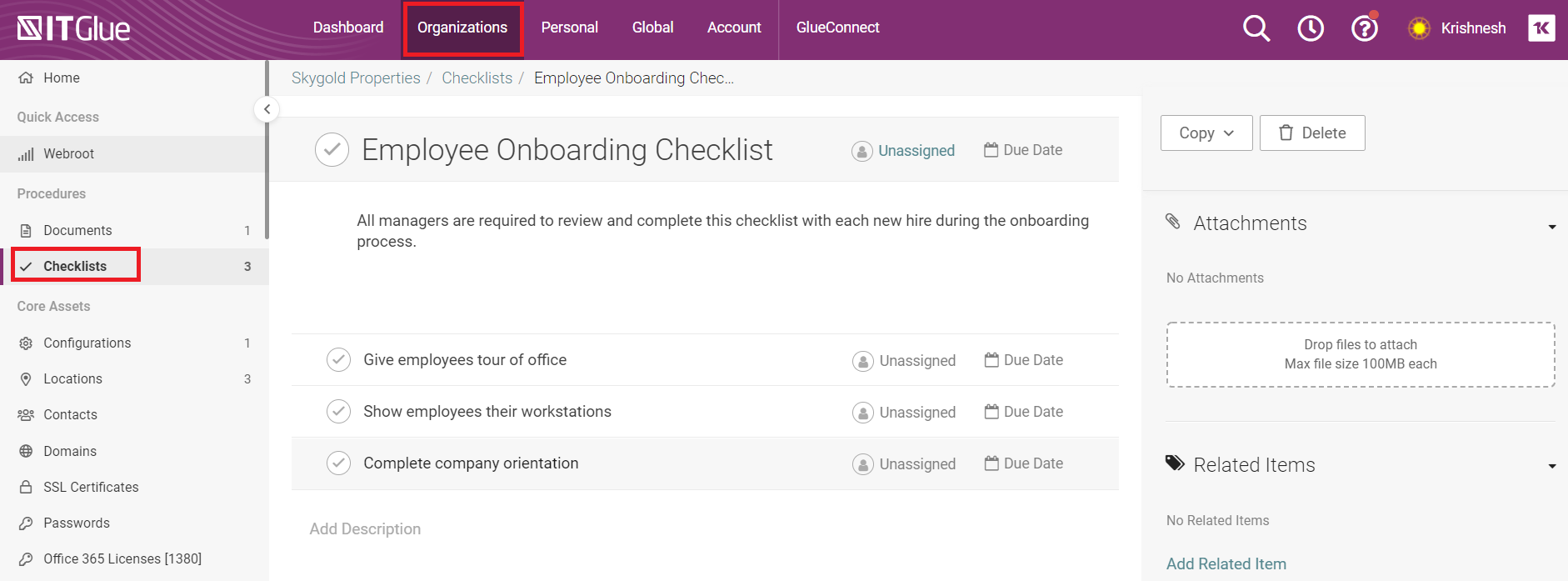Collapse the Related Items section arrow
Viewport: 1568px width, 581px height.
point(1552,467)
